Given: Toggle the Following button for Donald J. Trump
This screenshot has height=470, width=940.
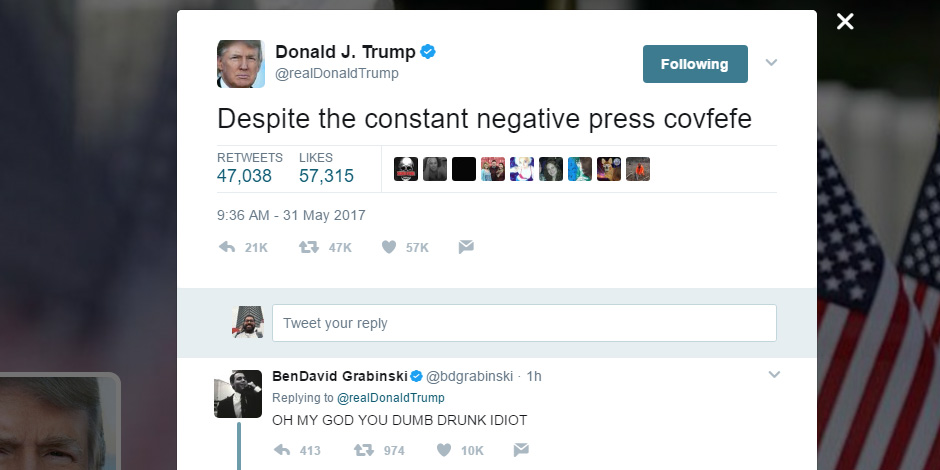Looking at the screenshot, I should (695, 64).
